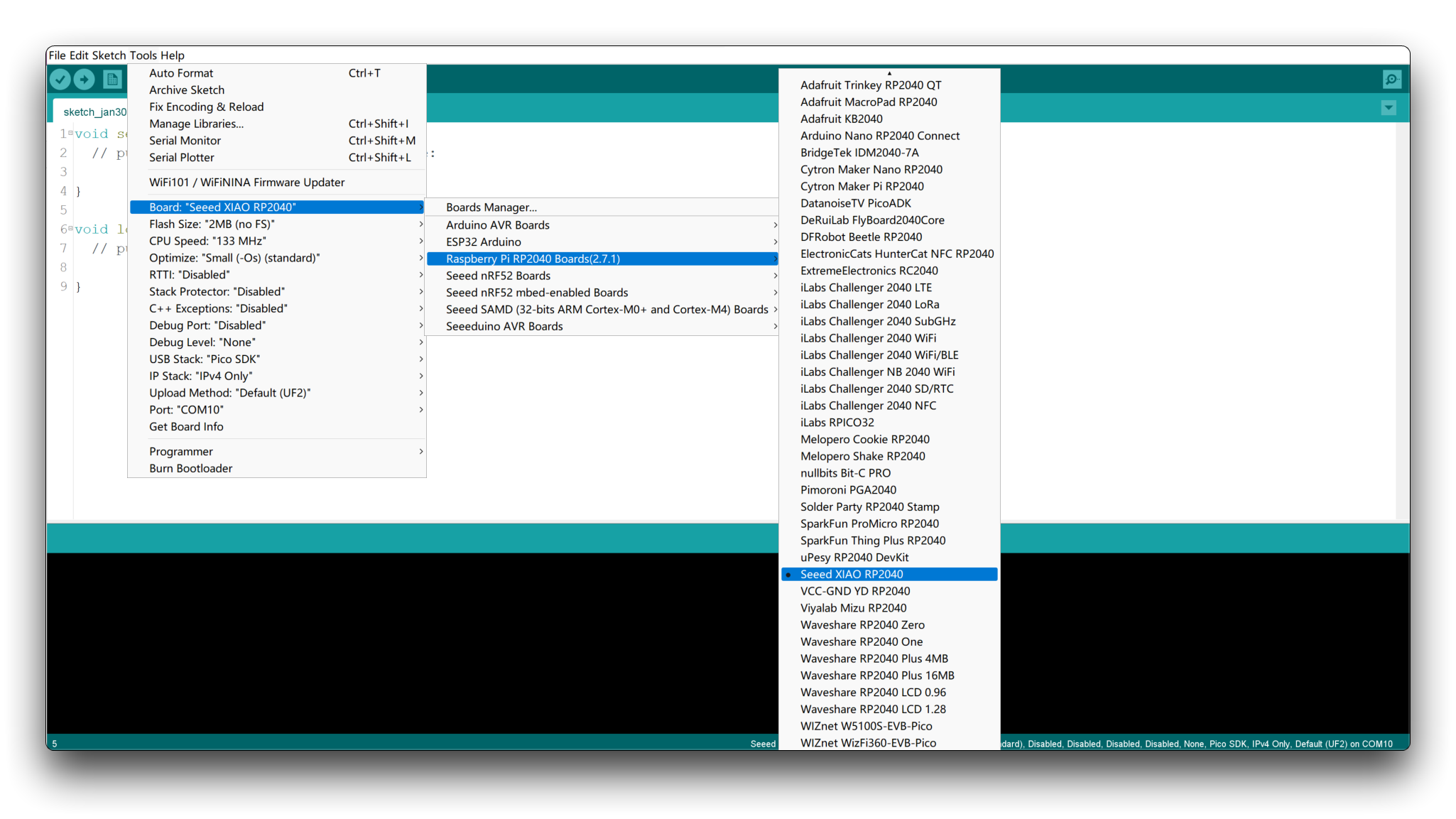The width and height of the screenshot is (1456, 819).
Task: Open Serial Monitor magnifier icon at top right
Action: point(1391,80)
